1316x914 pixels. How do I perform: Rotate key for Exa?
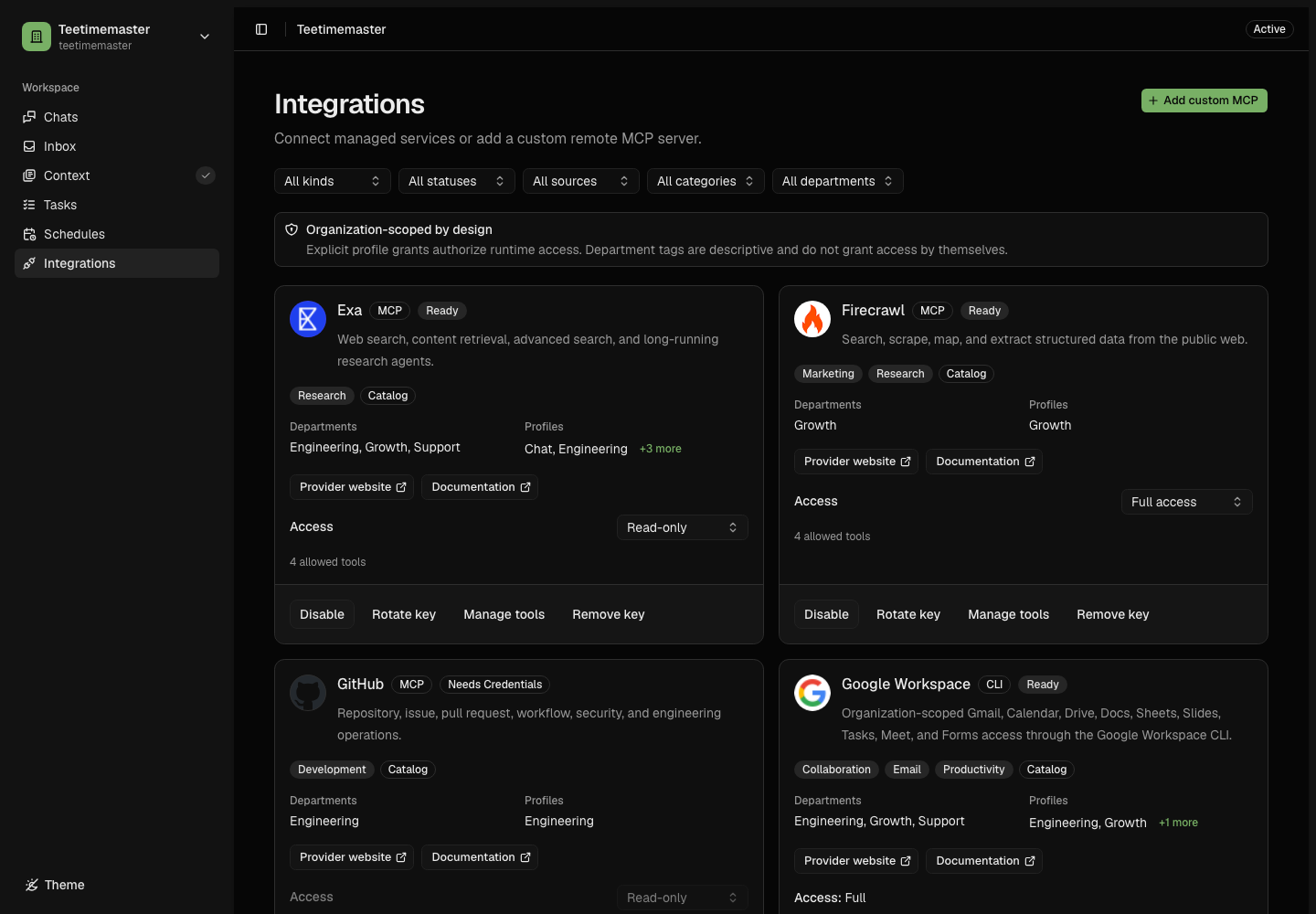coord(404,614)
